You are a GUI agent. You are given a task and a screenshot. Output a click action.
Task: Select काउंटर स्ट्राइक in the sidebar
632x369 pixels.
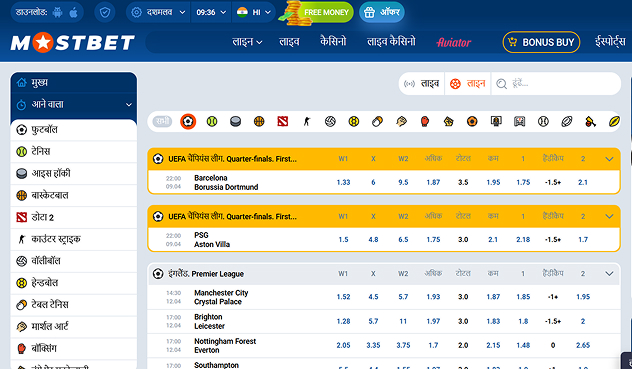click(x=74, y=239)
